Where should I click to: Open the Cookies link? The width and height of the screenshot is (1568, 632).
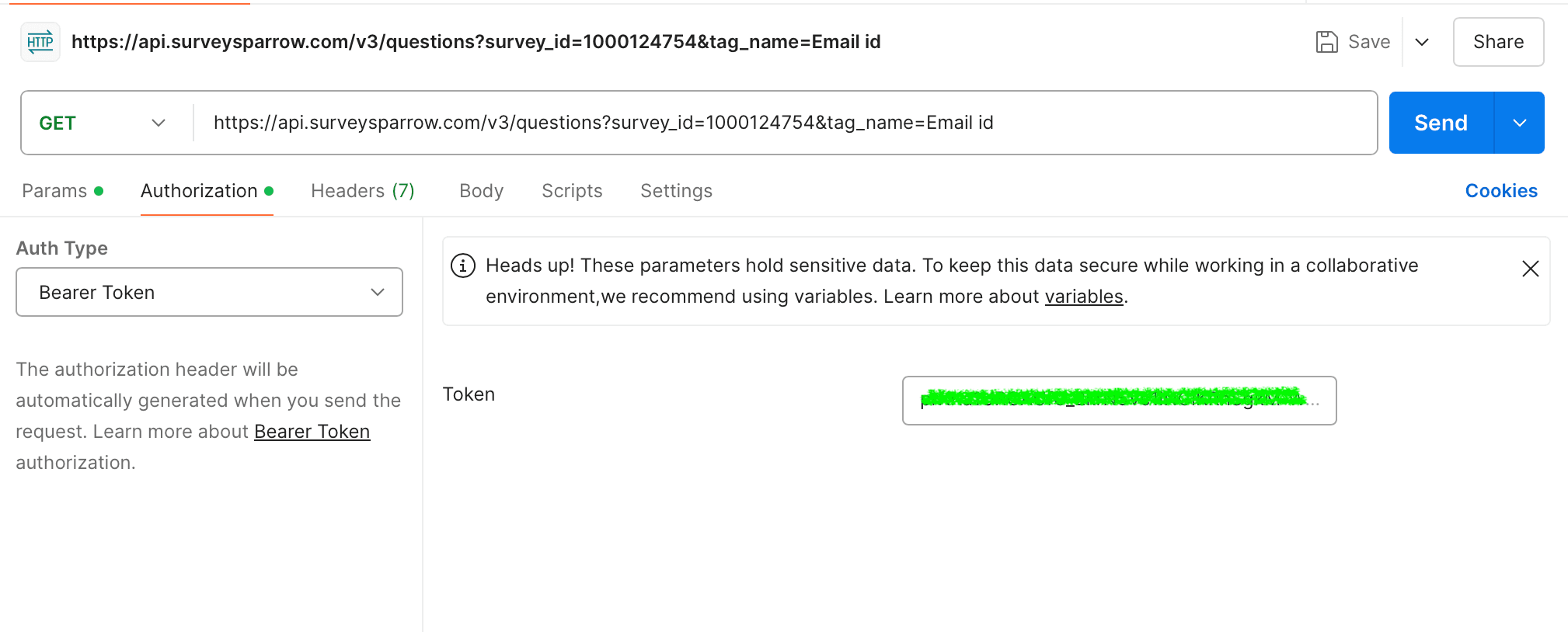1500,191
